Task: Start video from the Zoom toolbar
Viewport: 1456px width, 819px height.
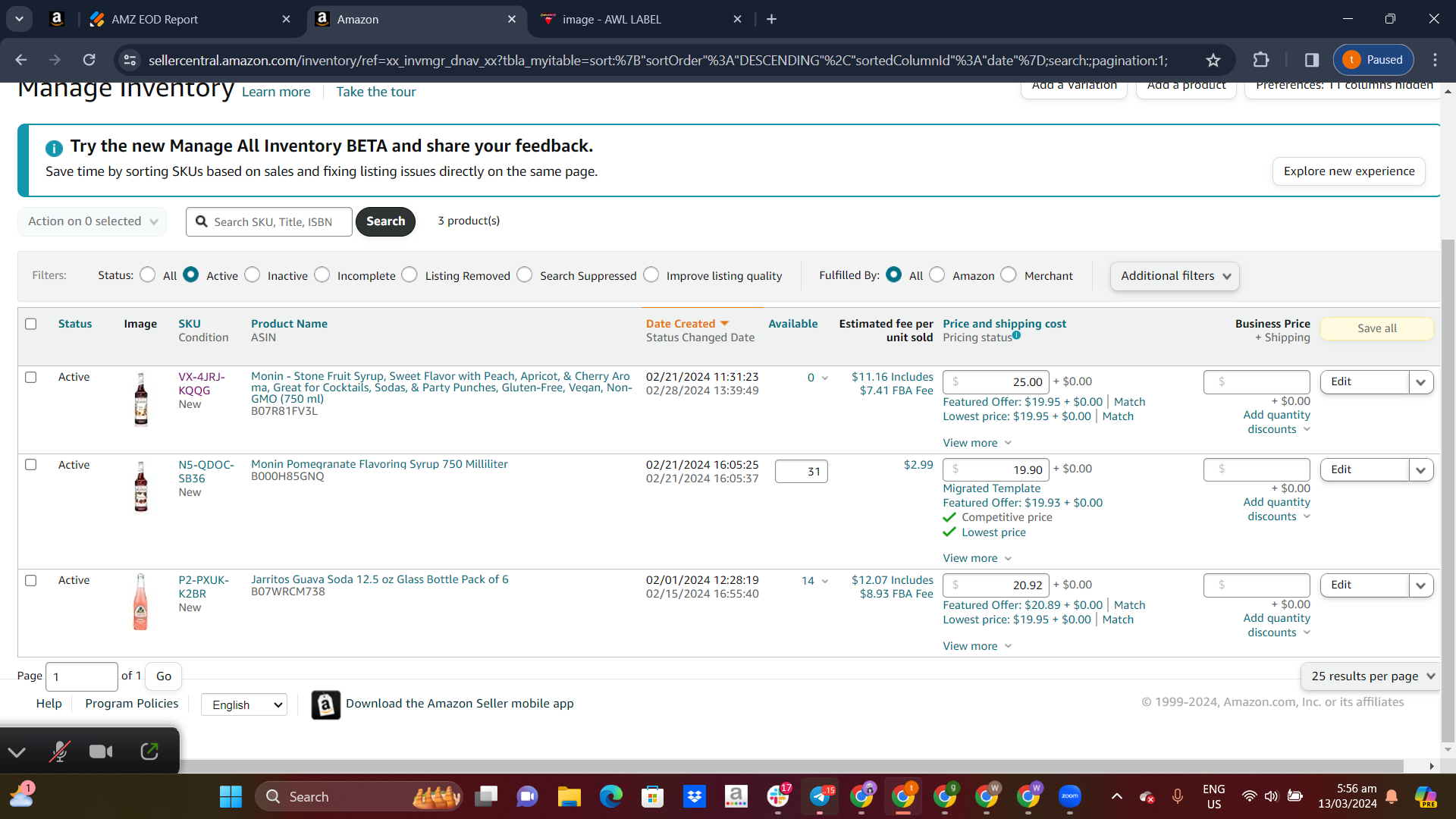Action: pos(101,752)
